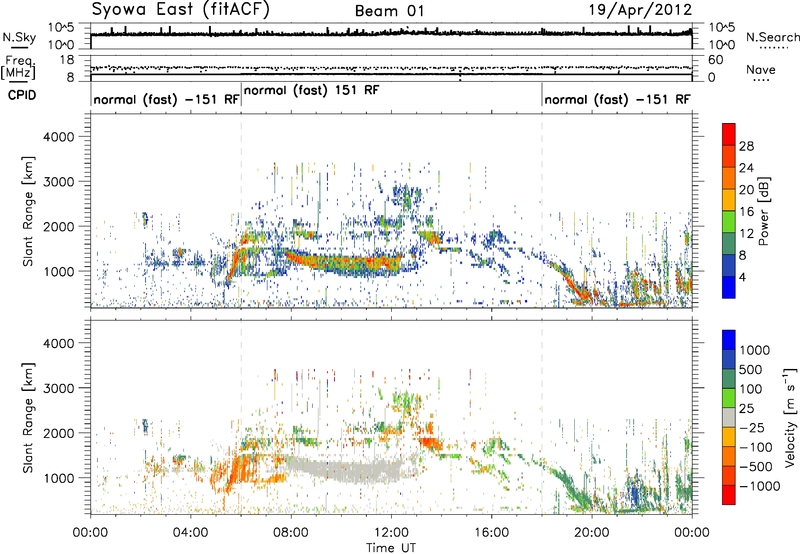Click the 'Syowa East (fitACF)' title

pyautogui.click(x=181, y=10)
